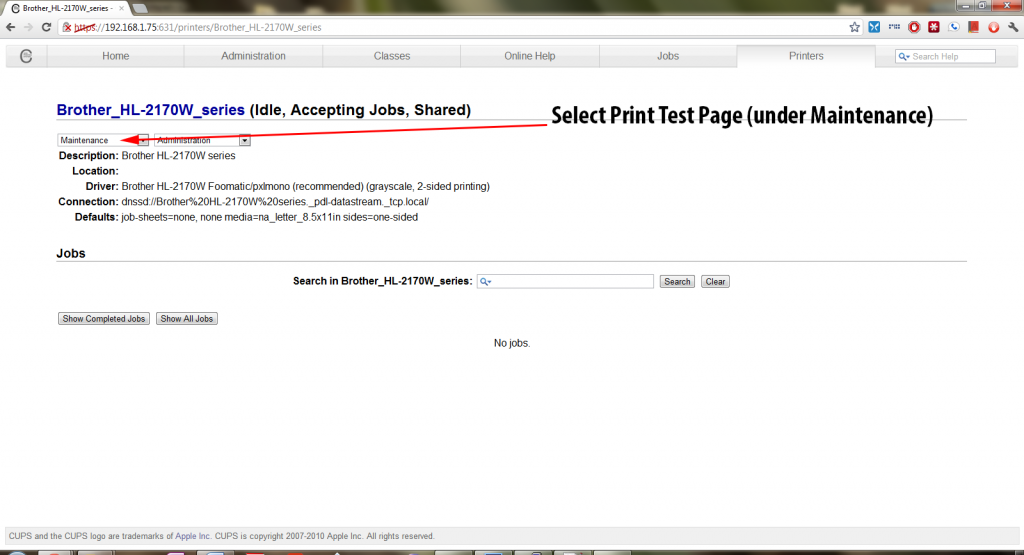This screenshot has height=555, width=1024.
Task: Focus the Search Help input field
Action: pyautogui.click(x=946, y=57)
